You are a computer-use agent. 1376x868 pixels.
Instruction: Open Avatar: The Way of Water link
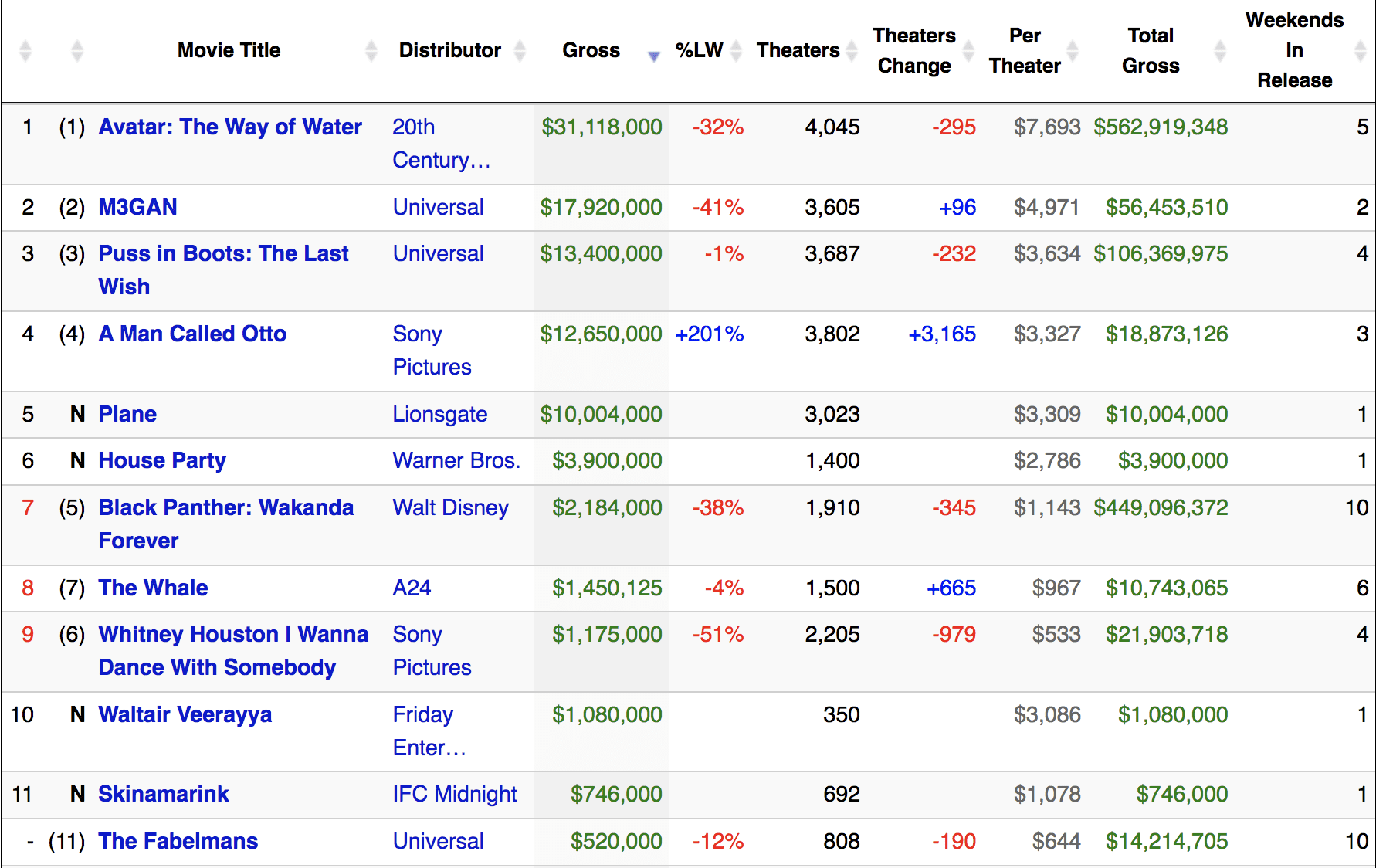(230, 127)
